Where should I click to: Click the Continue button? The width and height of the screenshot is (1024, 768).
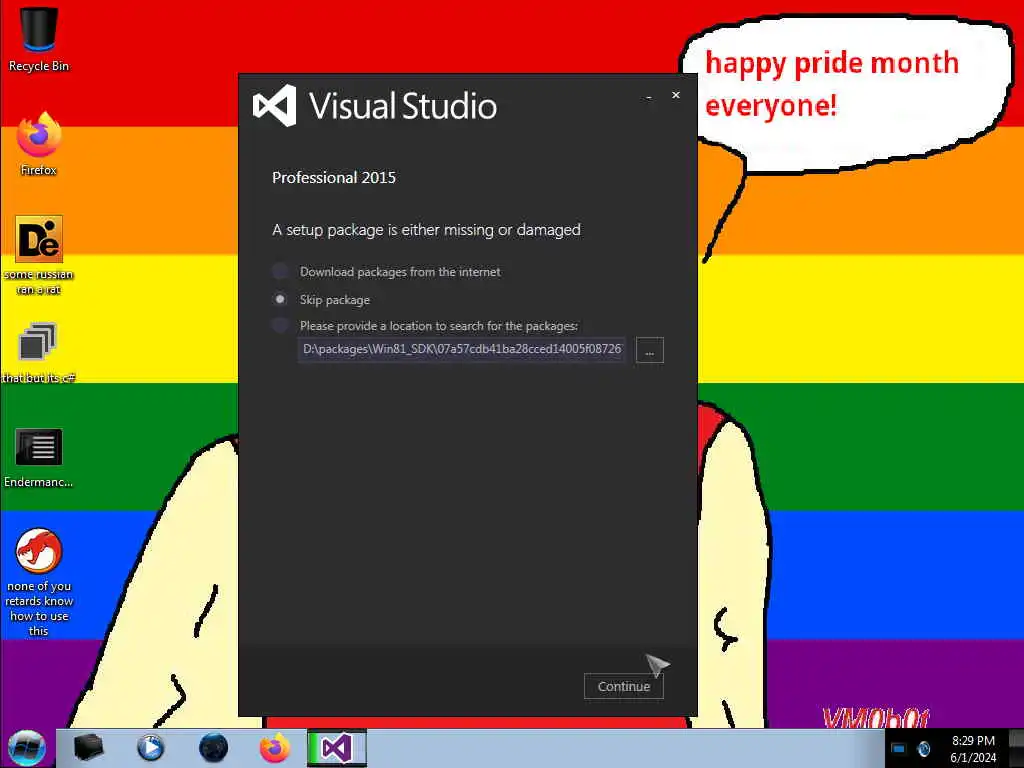(624, 686)
